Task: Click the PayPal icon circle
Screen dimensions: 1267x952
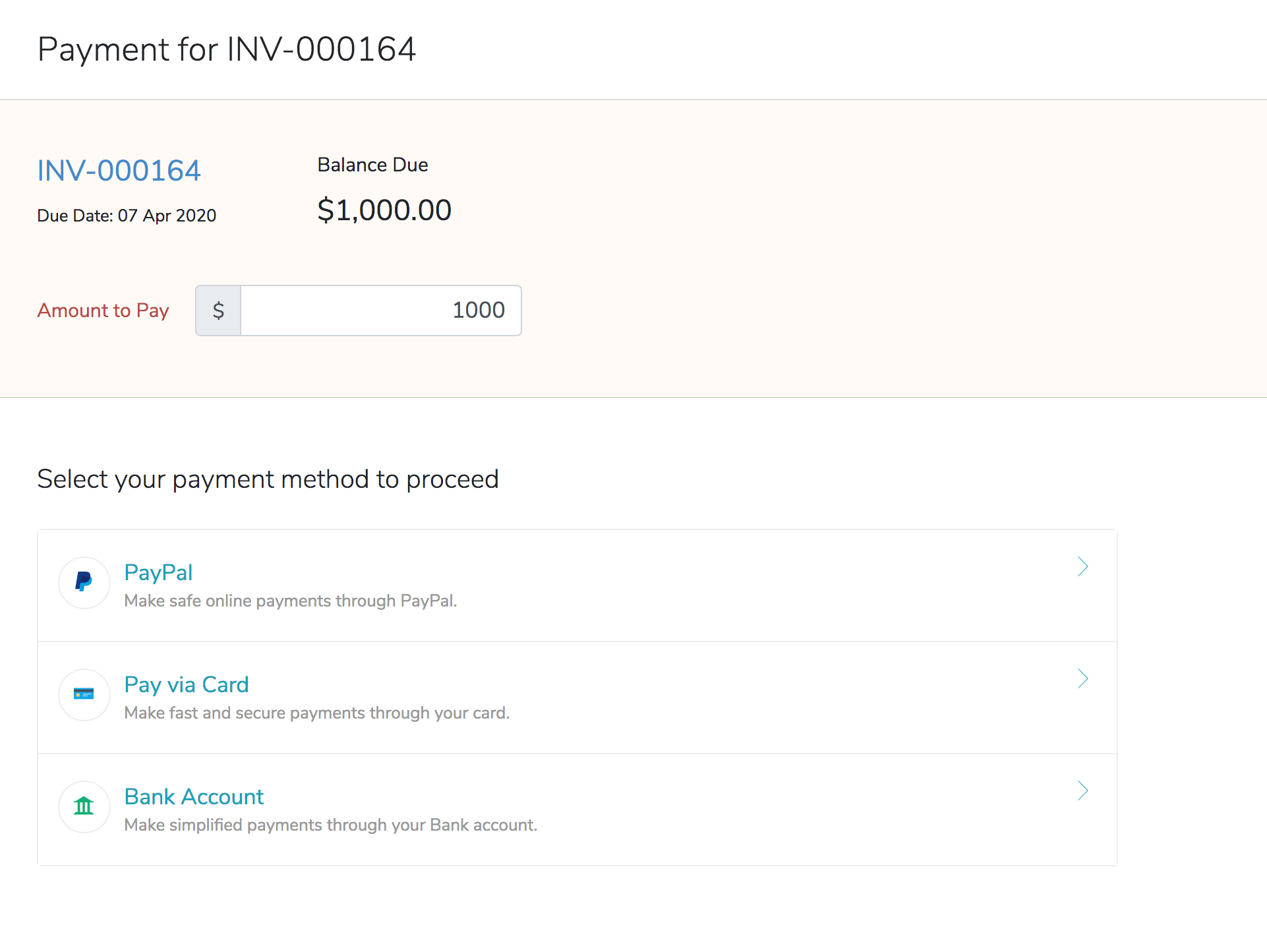Action: 84,582
